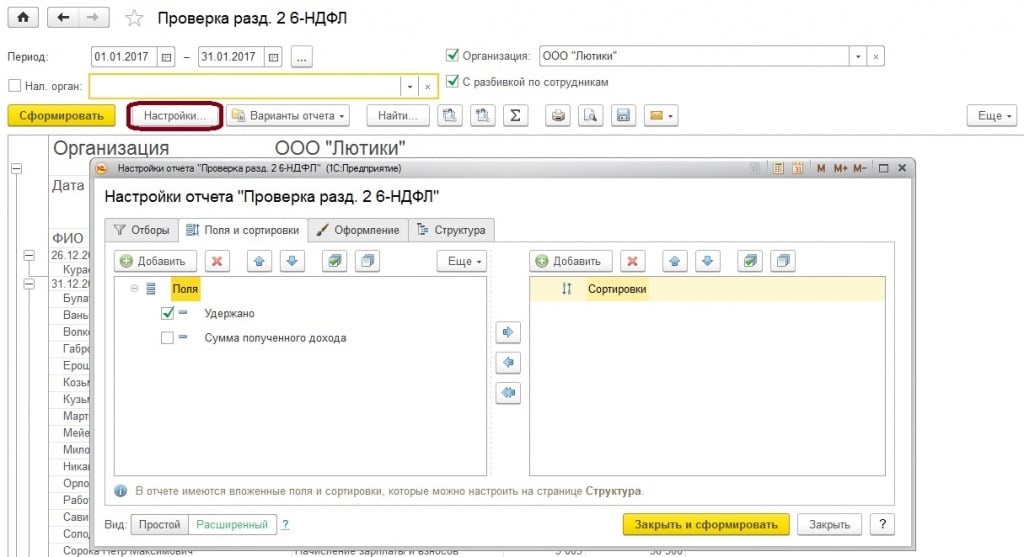
Task: Click the Sum (Σ) toolbar icon
Action: pyautogui.click(x=514, y=116)
